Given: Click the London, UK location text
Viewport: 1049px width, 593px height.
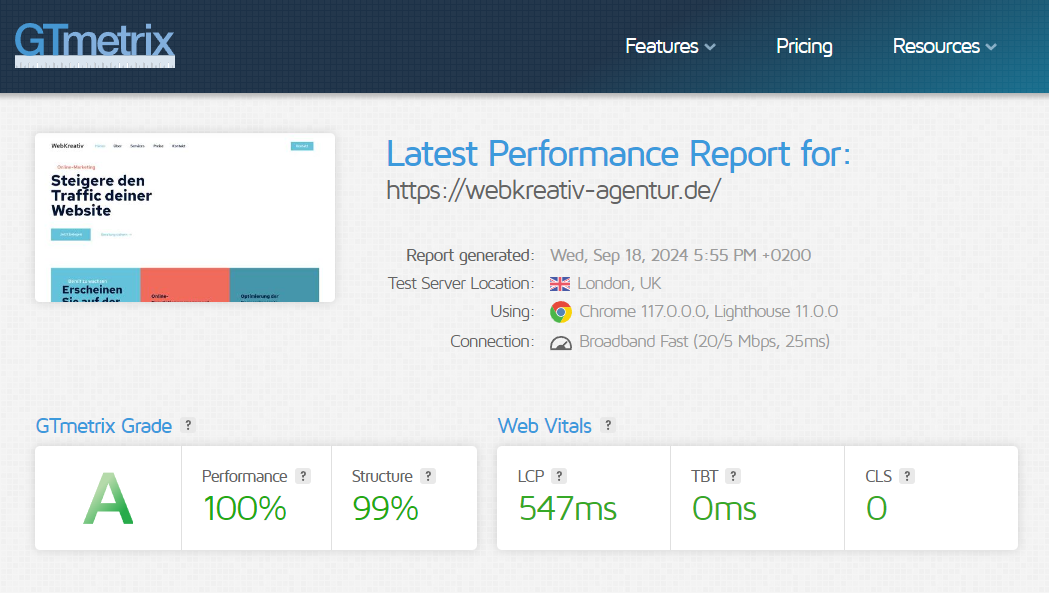Looking at the screenshot, I should click(x=619, y=284).
